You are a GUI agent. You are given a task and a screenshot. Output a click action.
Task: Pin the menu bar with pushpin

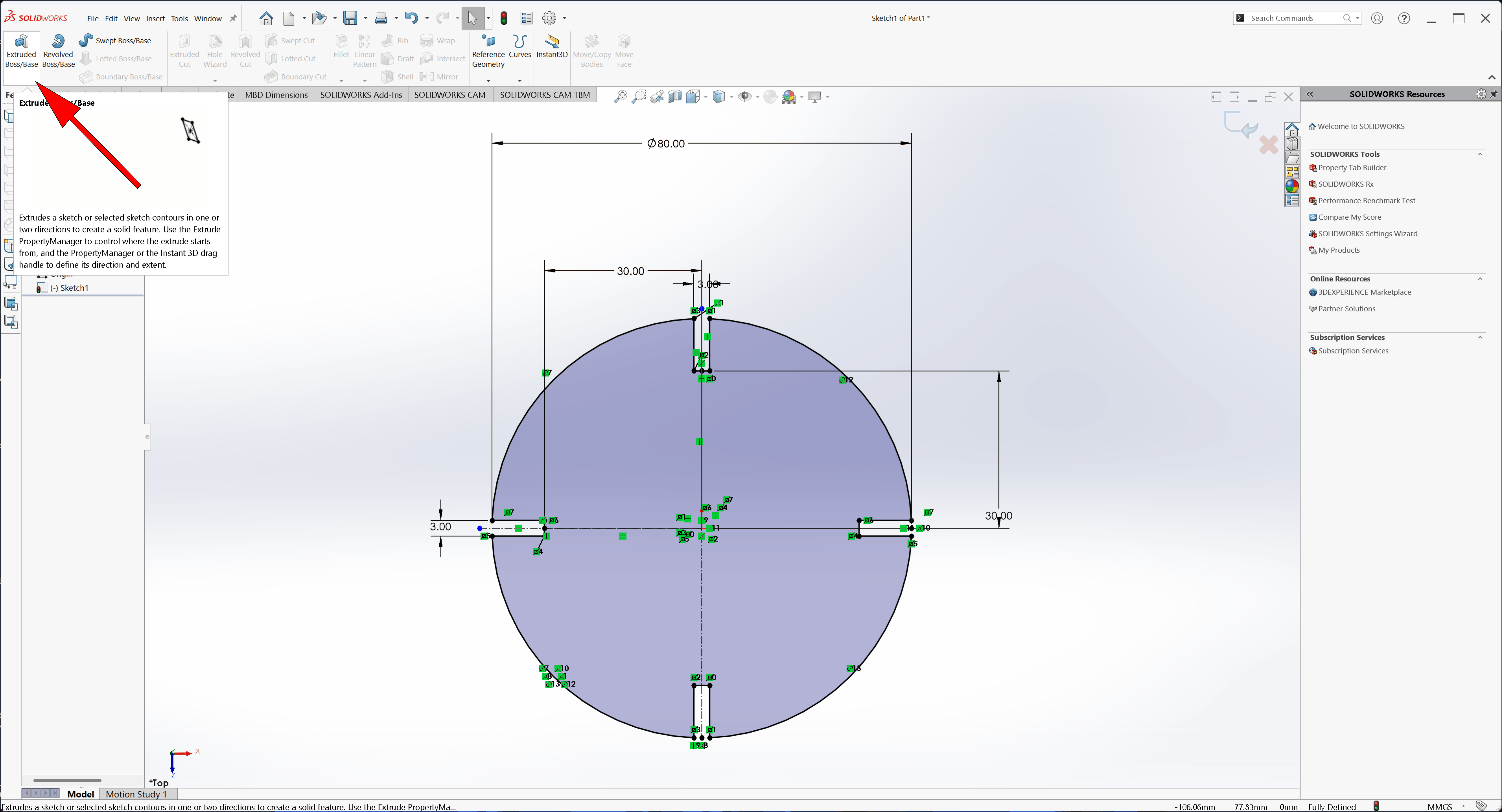(233, 18)
